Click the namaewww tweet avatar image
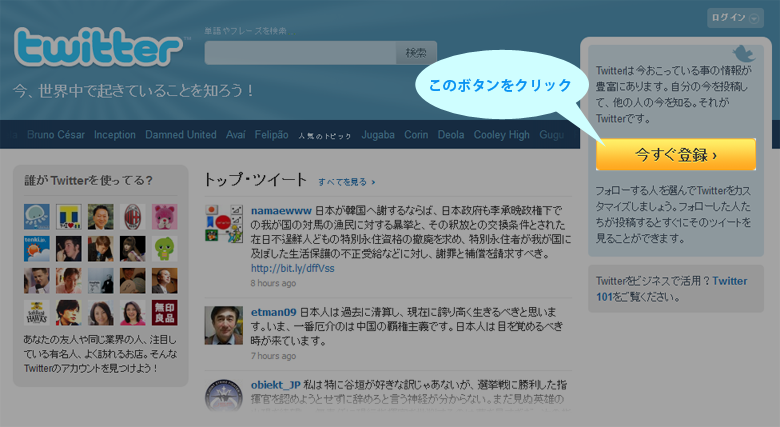This screenshot has width=780, height=427. [224, 223]
